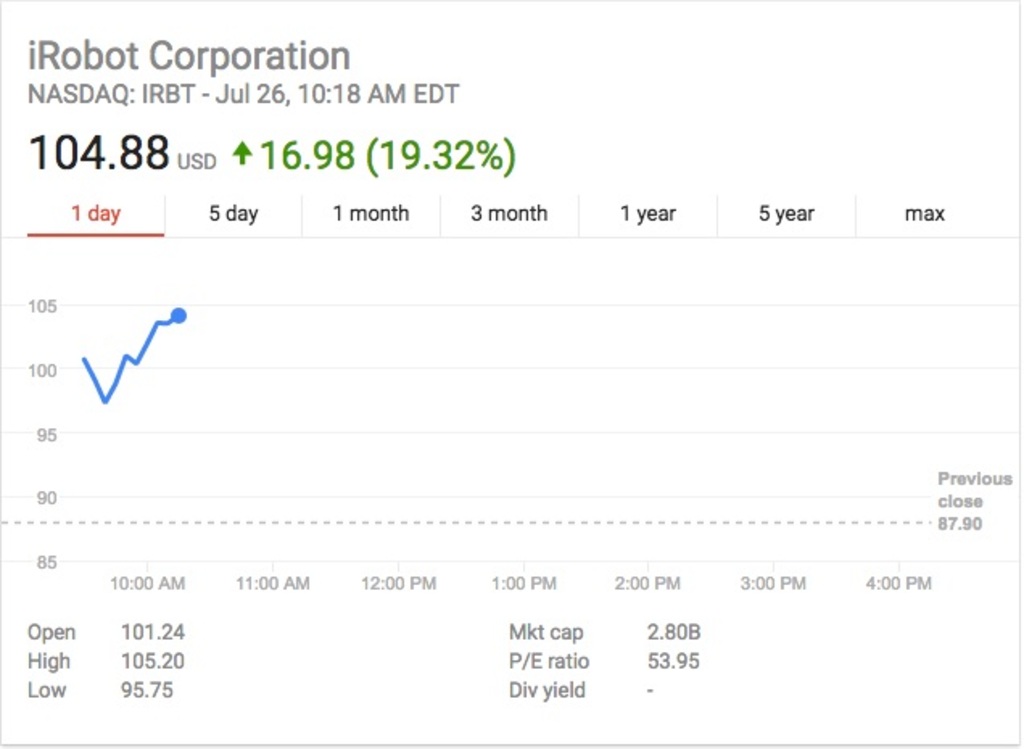Click the High value 105.20
This screenshot has height=749, width=1024.
coord(153,661)
